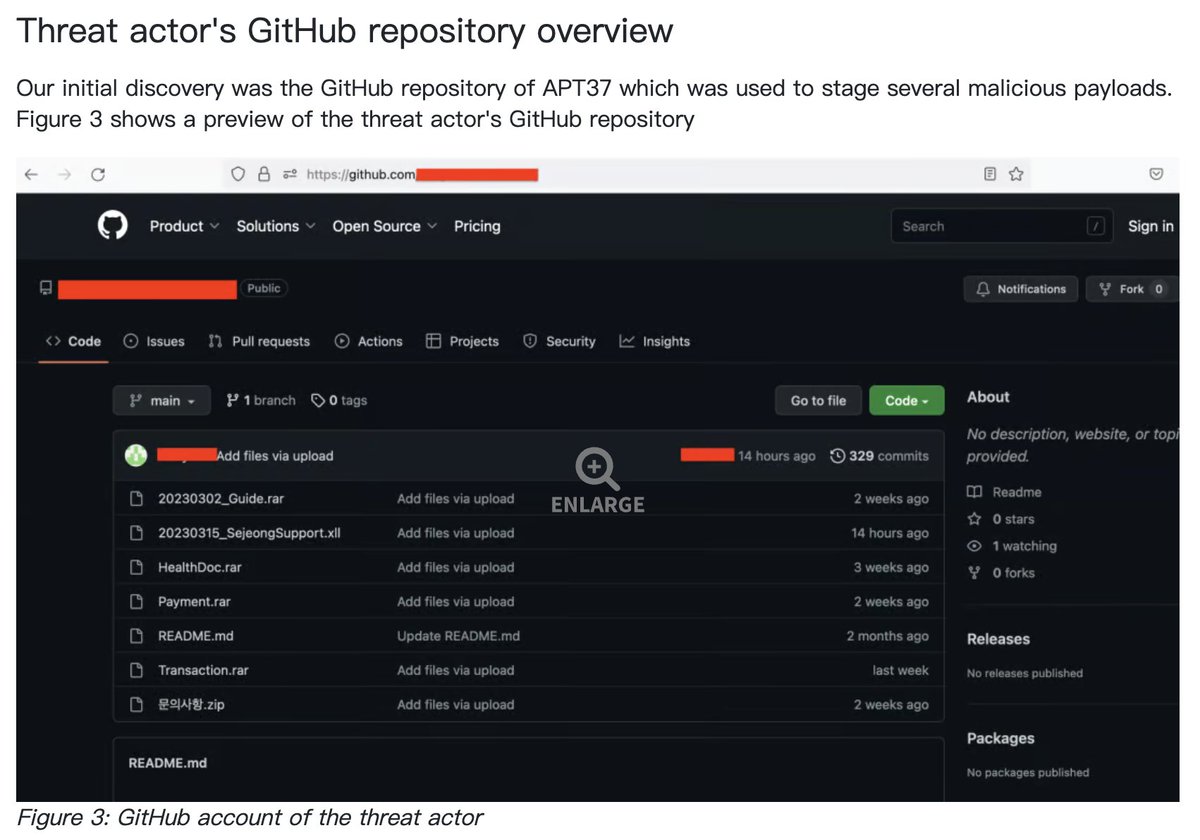1200x840 pixels.
Task: Open the main branch selector dropdown
Action: tap(161, 400)
